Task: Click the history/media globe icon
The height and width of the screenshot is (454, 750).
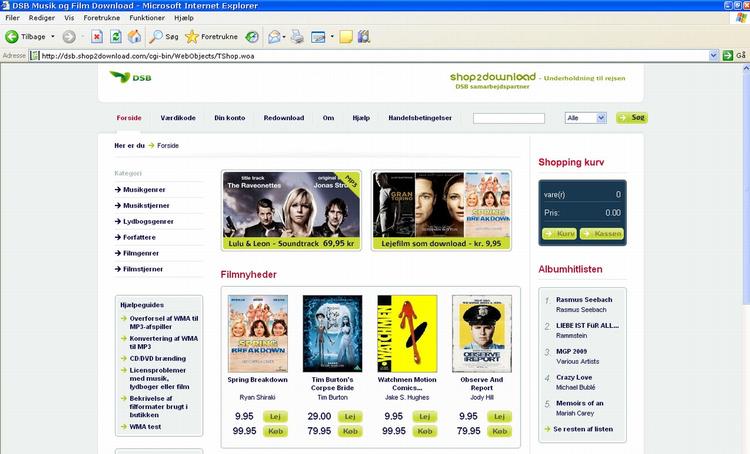Action: pos(252,37)
